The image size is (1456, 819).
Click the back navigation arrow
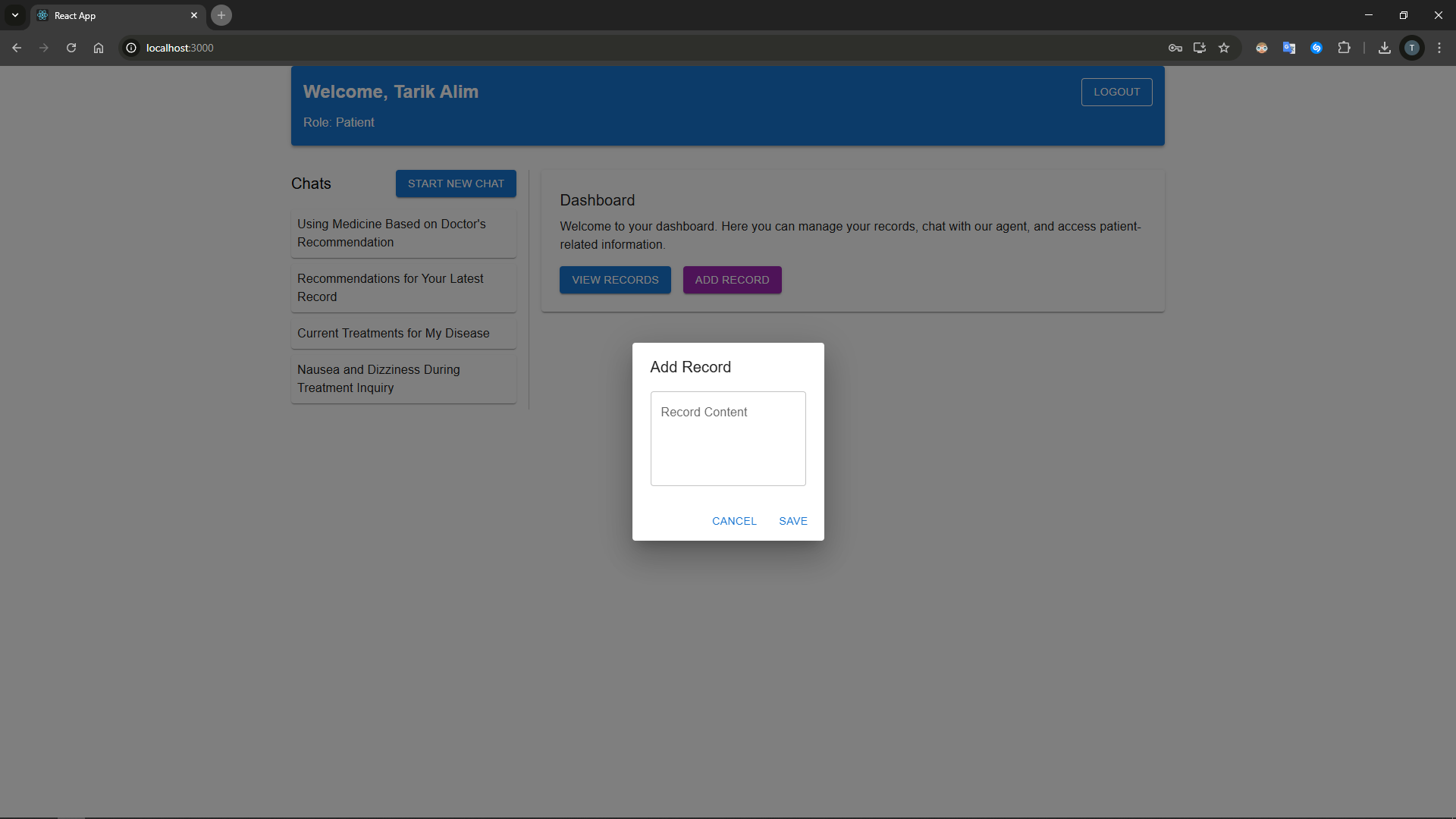click(x=17, y=48)
